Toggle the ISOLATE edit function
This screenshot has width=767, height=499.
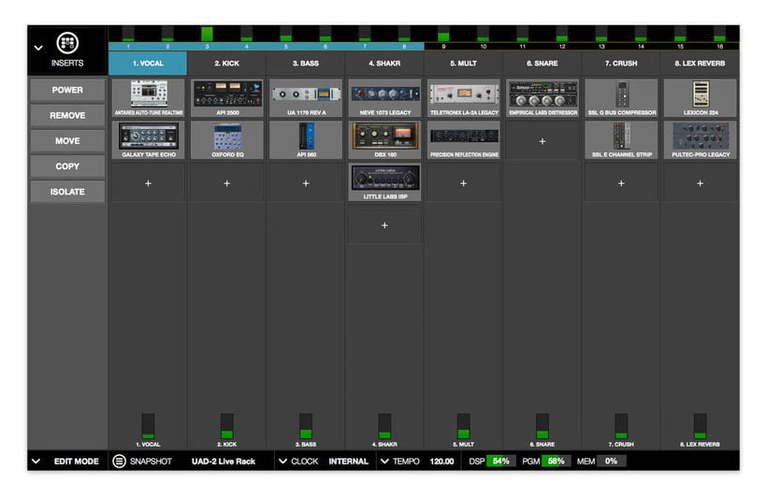[68, 192]
